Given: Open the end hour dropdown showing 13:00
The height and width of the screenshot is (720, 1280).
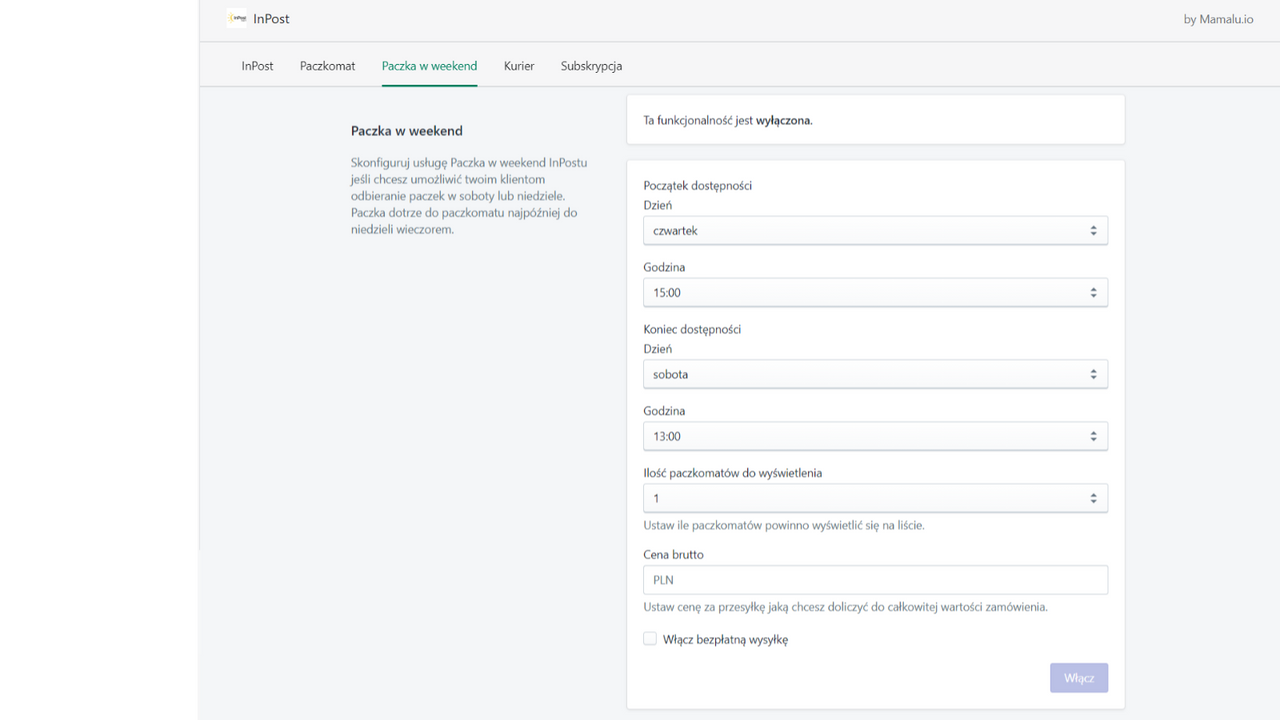Looking at the screenshot, I should tap(875, 436).
